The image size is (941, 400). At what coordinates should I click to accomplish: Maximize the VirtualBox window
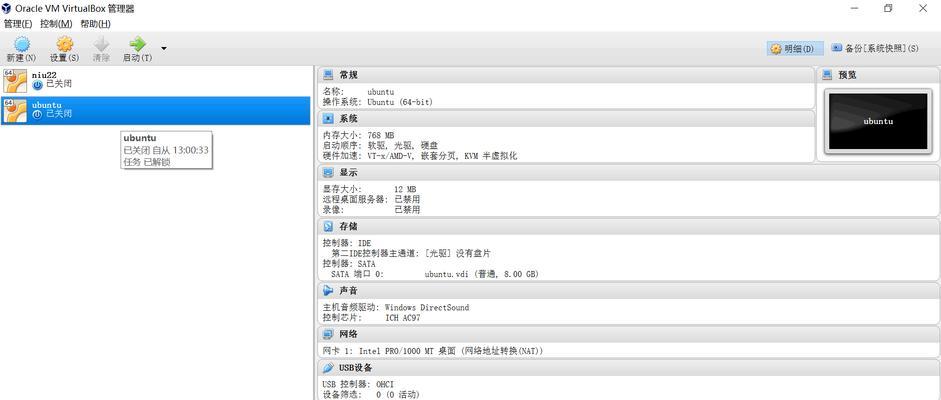click(x=888, y=8)
